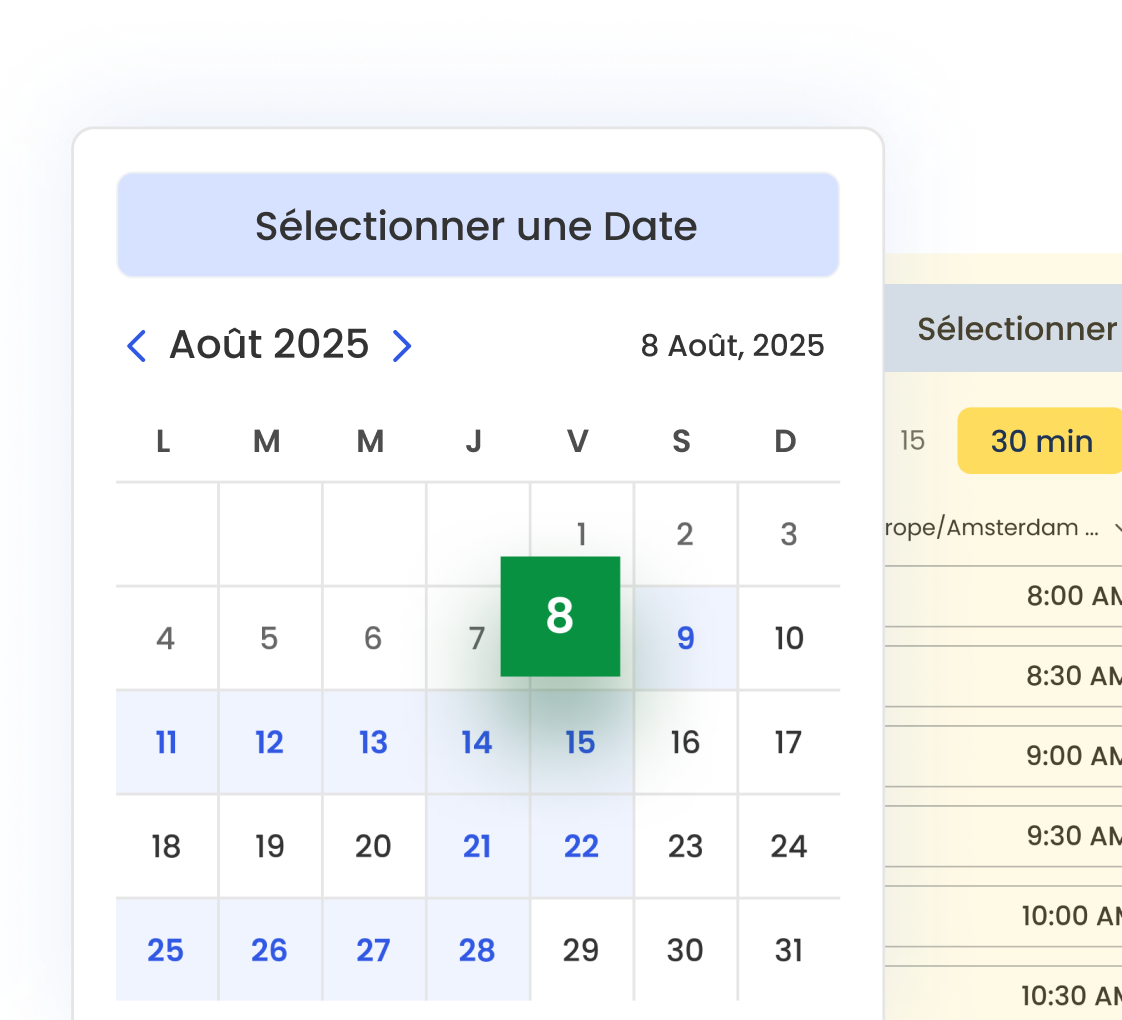Select August 15 date cell
Viewport: 1122px width, 1020px height.
(x=581, y=742)
